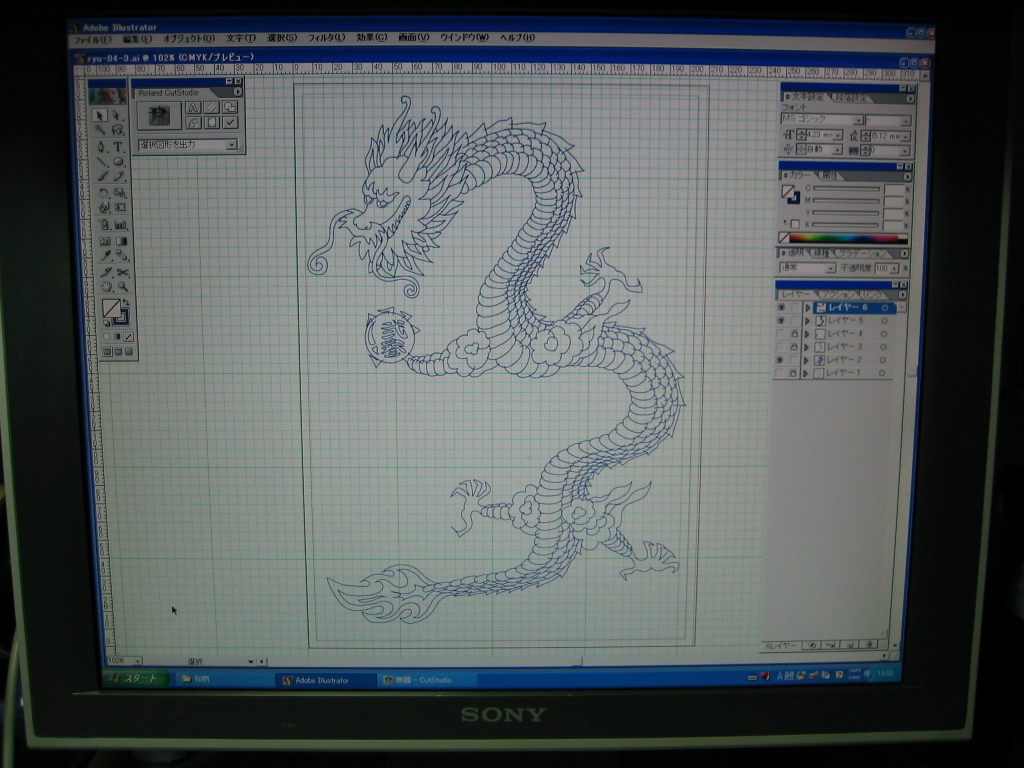Open the フィルタ(L) menu
Viewport: 1024px width, 768px height.
point(327,38)
